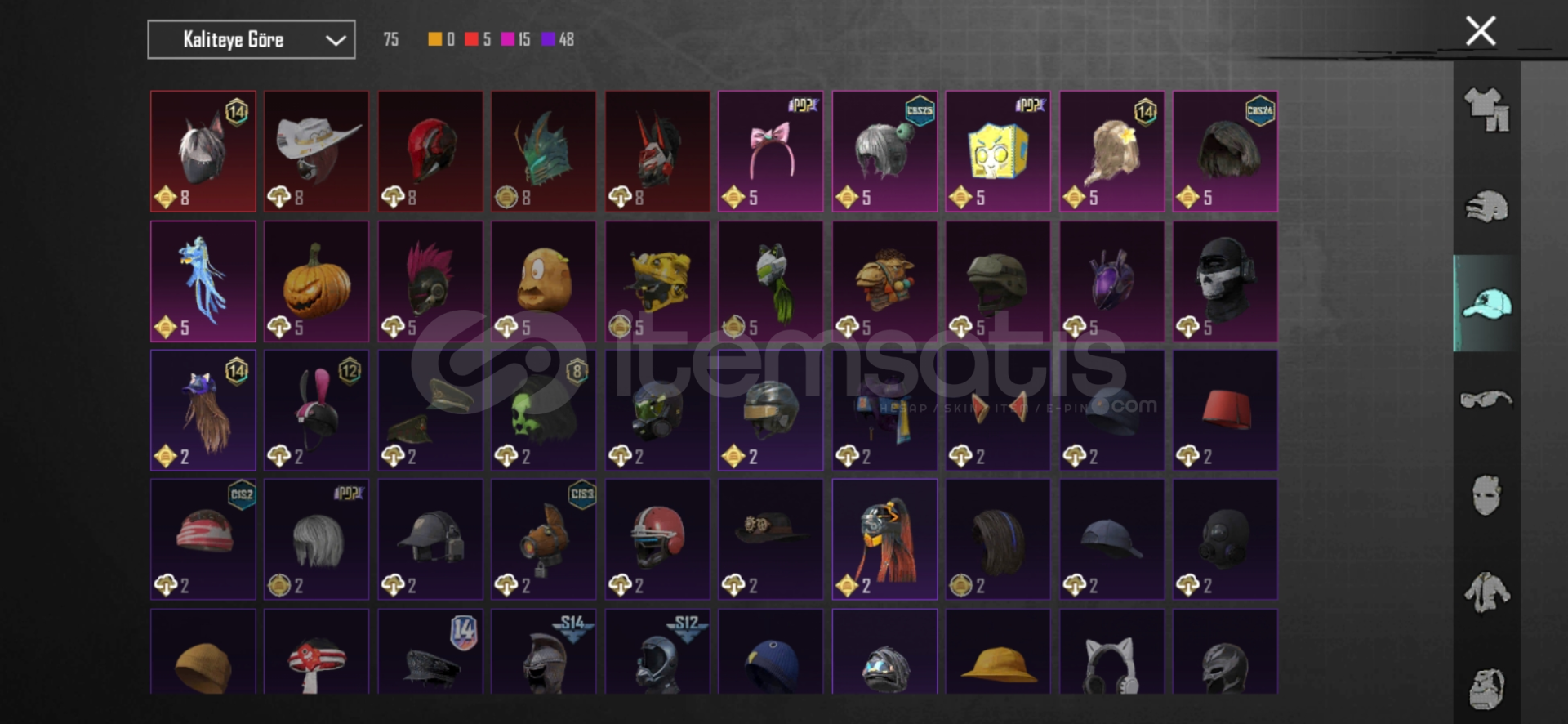Switch to the glasses category icon
Viewport: 1568px width, 724px height.
click(1486, 400)
